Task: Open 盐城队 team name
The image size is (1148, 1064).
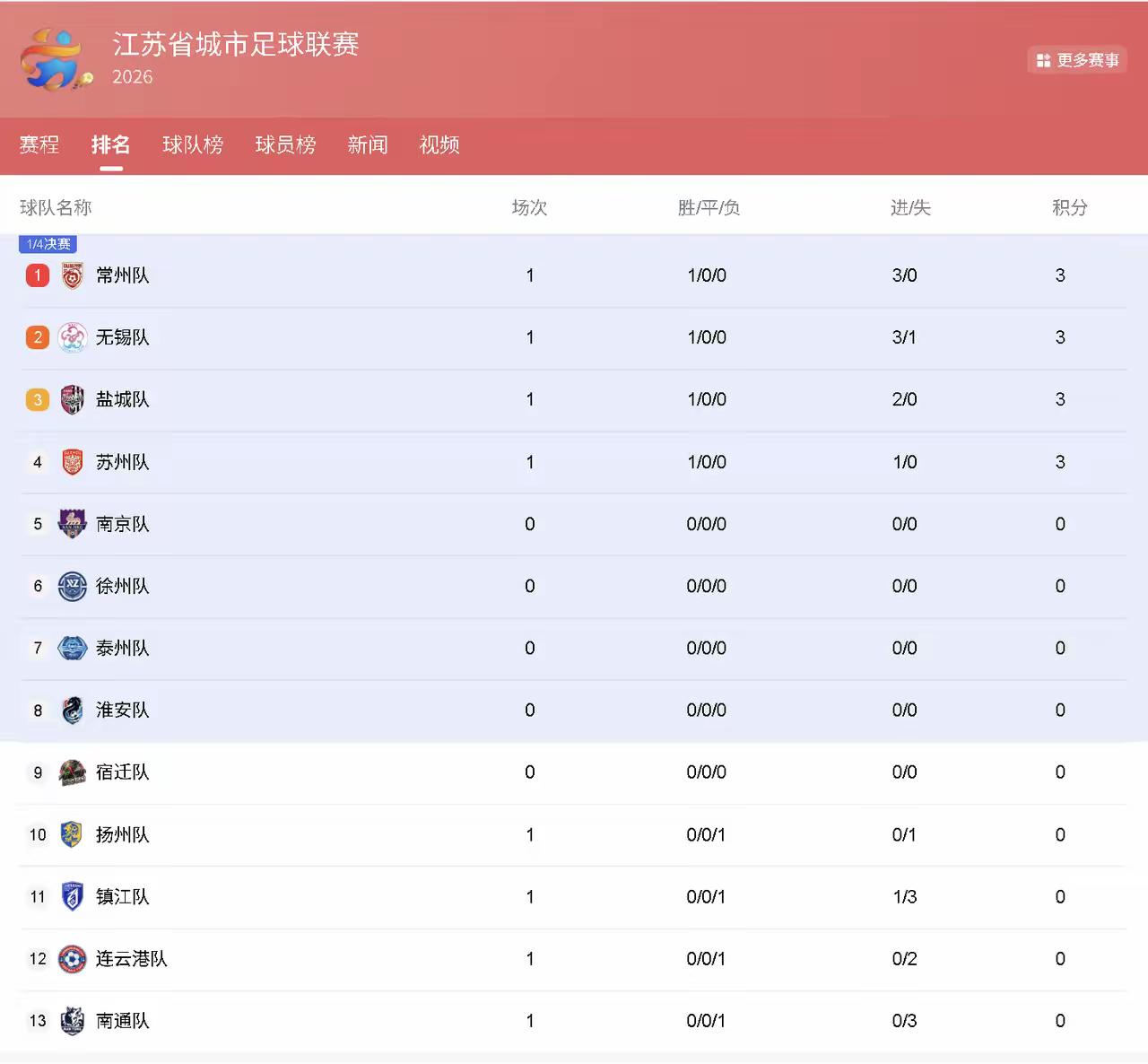Action: point(123,399)
